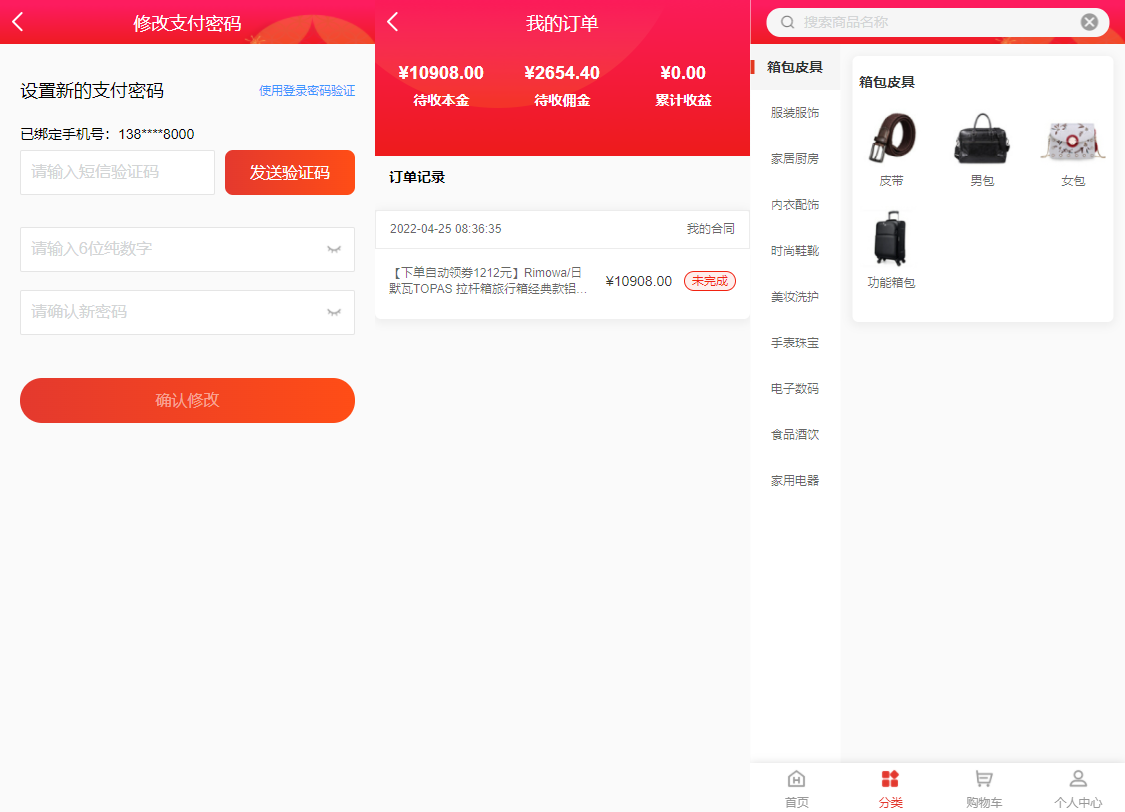Select 家居厨房 in the category sidebar
The width and height of the screenshot is (1125, 812).
(x=795, y=159)
